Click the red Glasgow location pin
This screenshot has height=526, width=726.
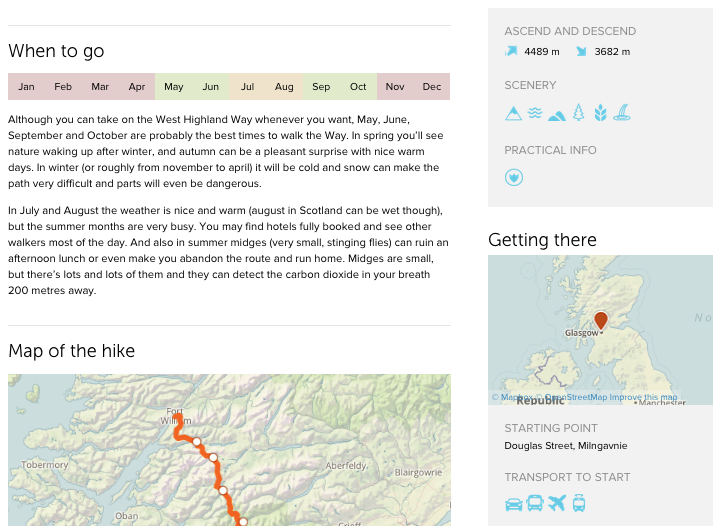tap(601, 320)
